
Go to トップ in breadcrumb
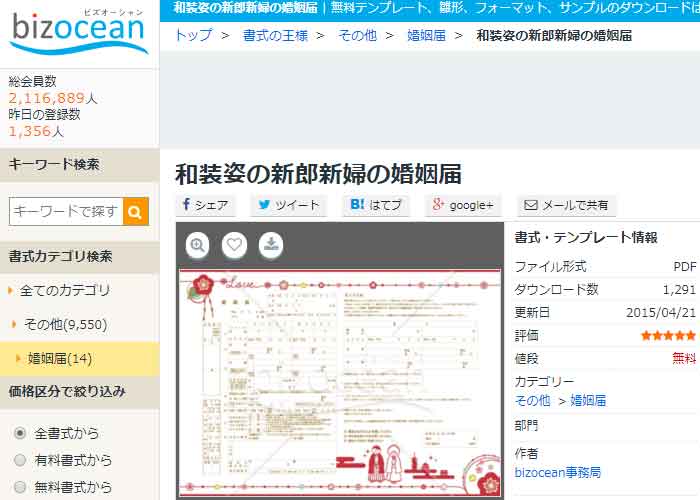tap(192, 36)
